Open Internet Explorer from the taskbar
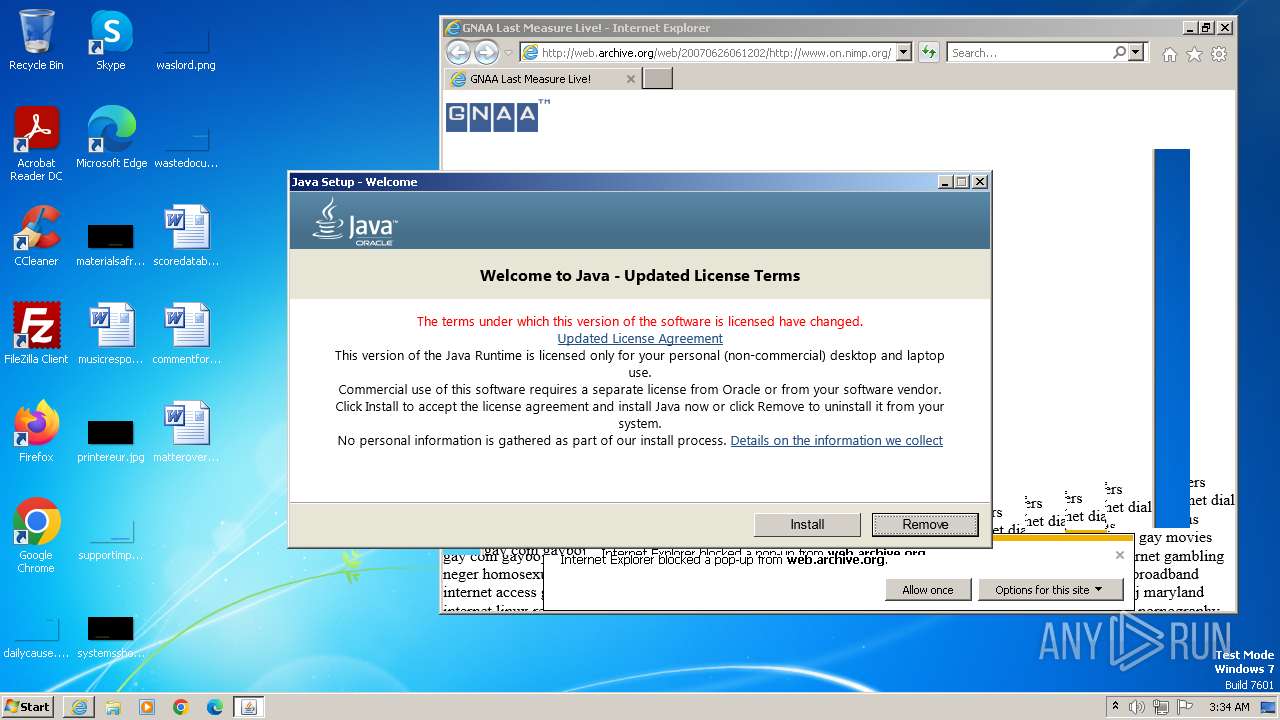The height and width of the screenshot is (720, 1280). coord(79,707)
